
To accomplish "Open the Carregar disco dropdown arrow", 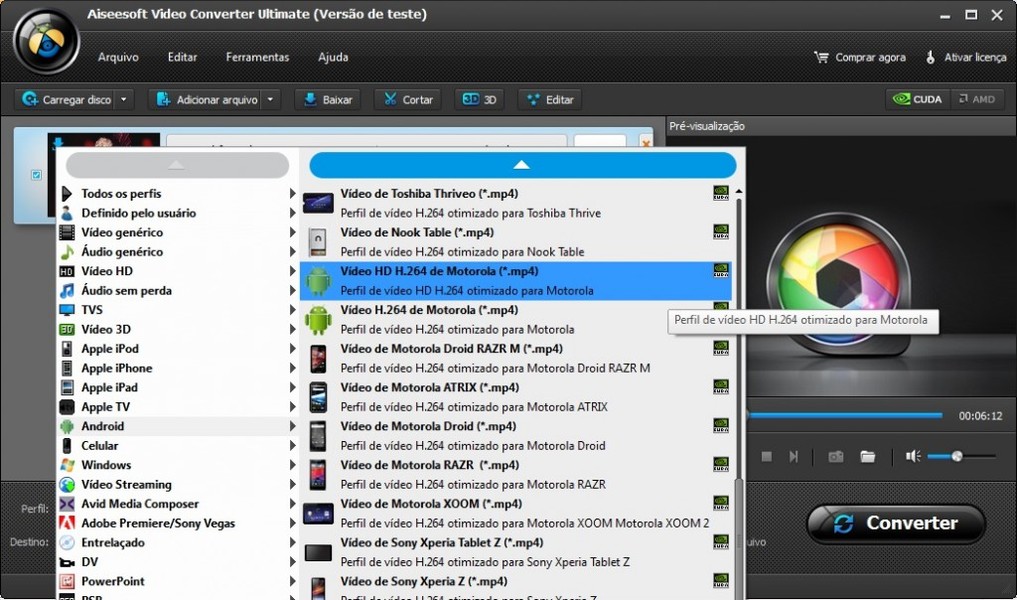I will click(124, 100).
